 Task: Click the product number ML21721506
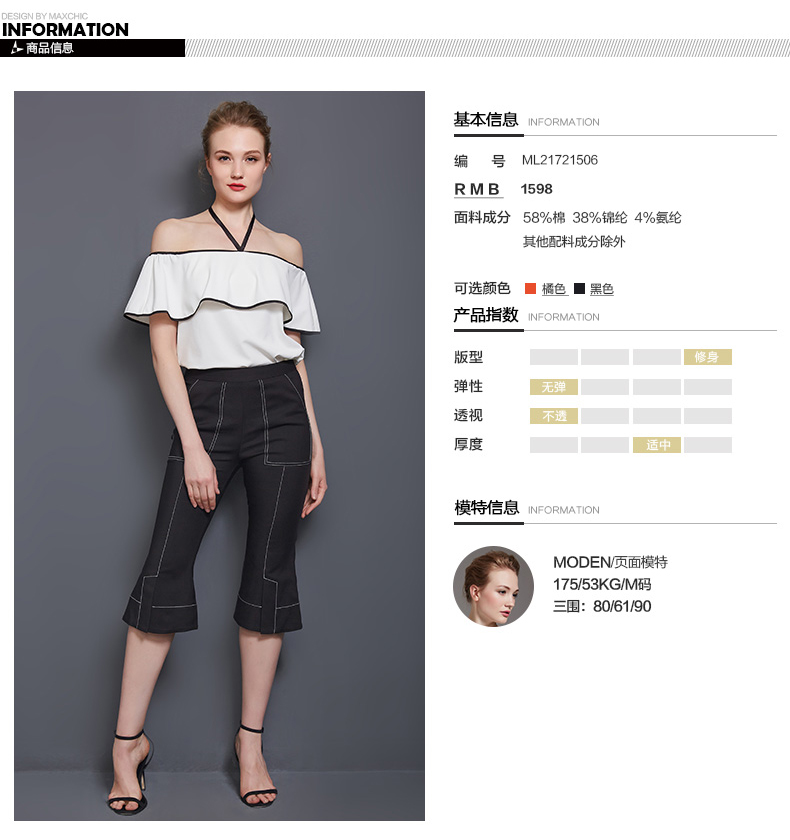pos(560,160)
